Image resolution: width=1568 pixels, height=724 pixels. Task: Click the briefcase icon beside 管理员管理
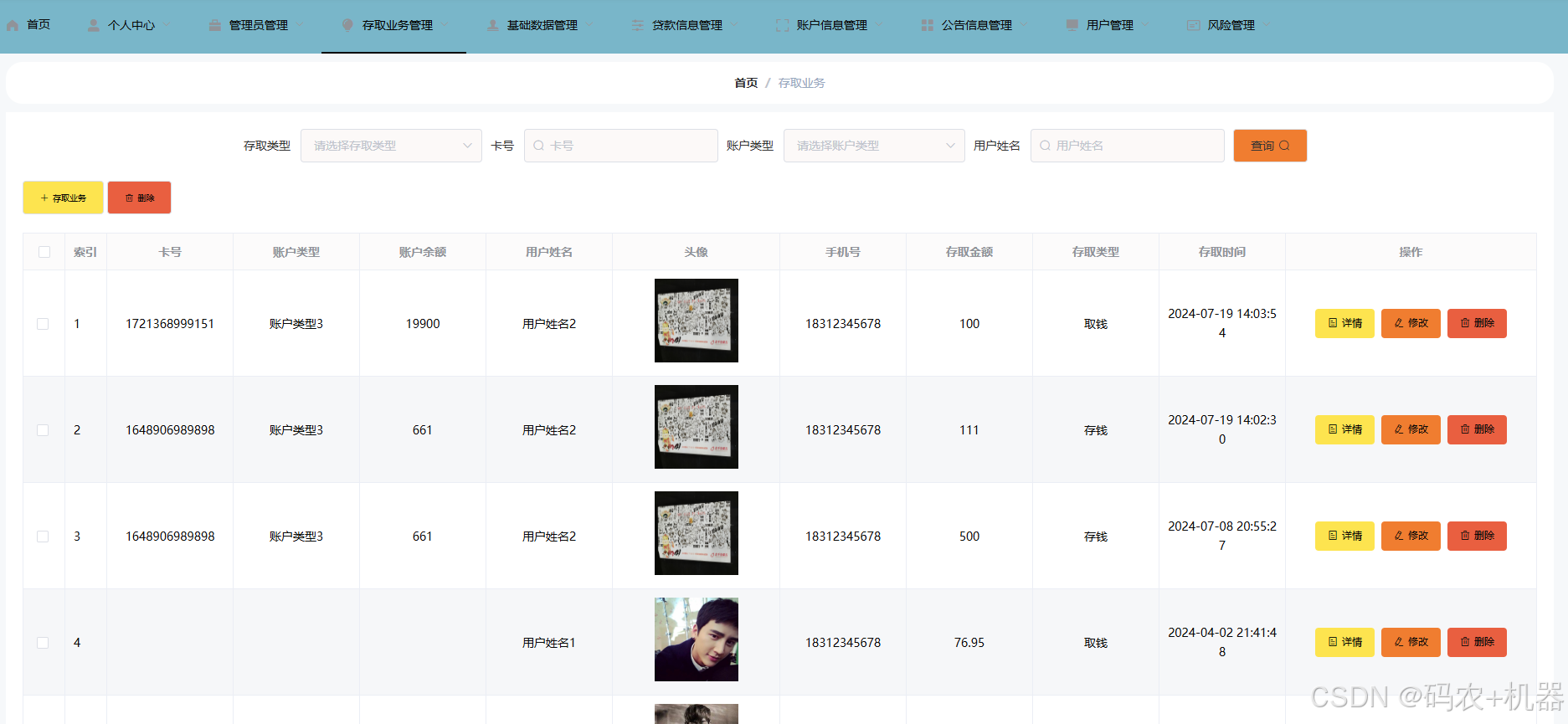[215, 25]
